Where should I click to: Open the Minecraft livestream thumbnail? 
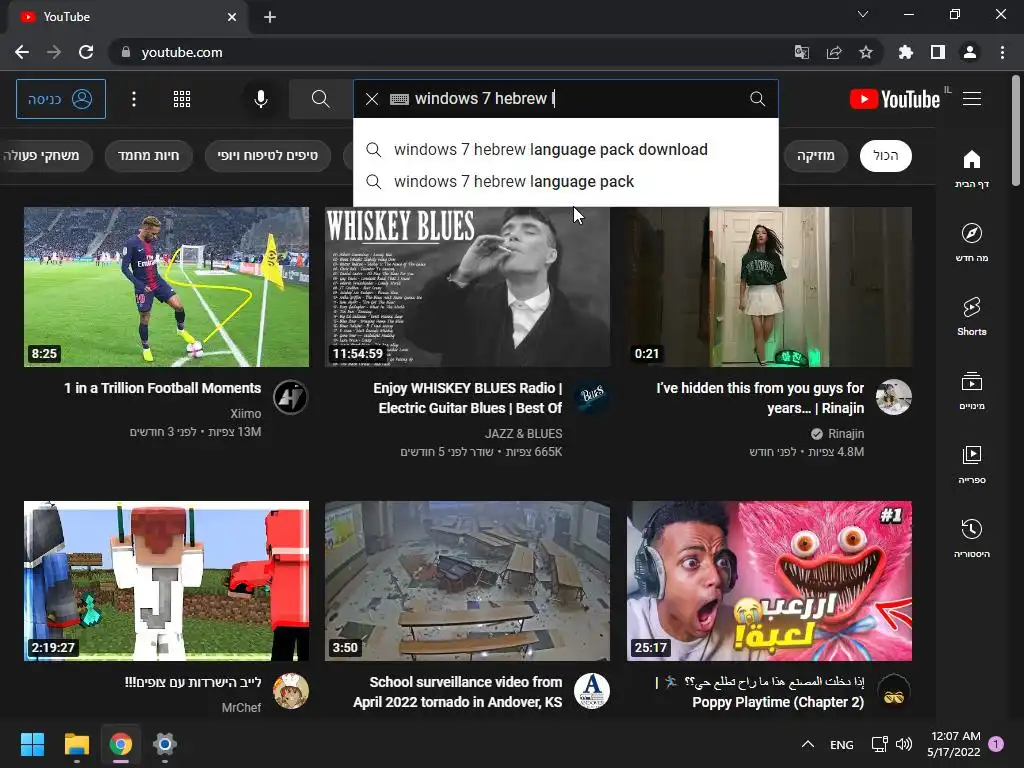click(x=167, y=581)
